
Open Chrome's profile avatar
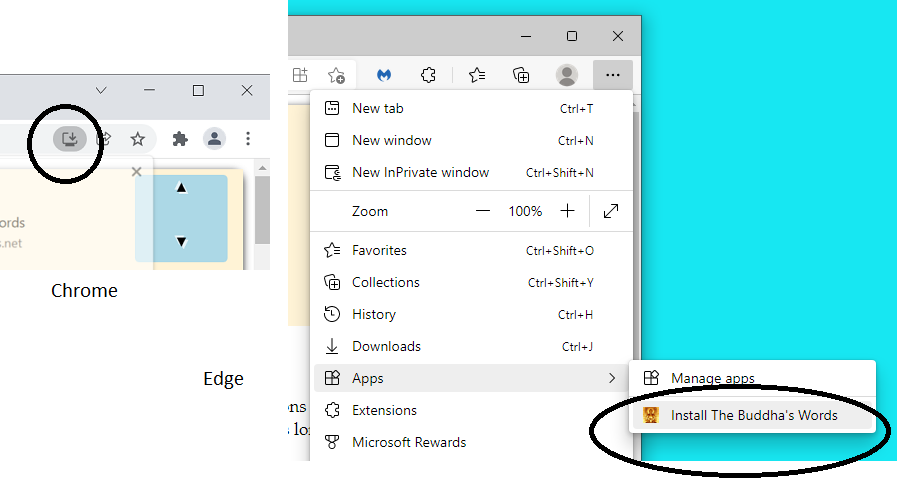click(x=215, y=138)
